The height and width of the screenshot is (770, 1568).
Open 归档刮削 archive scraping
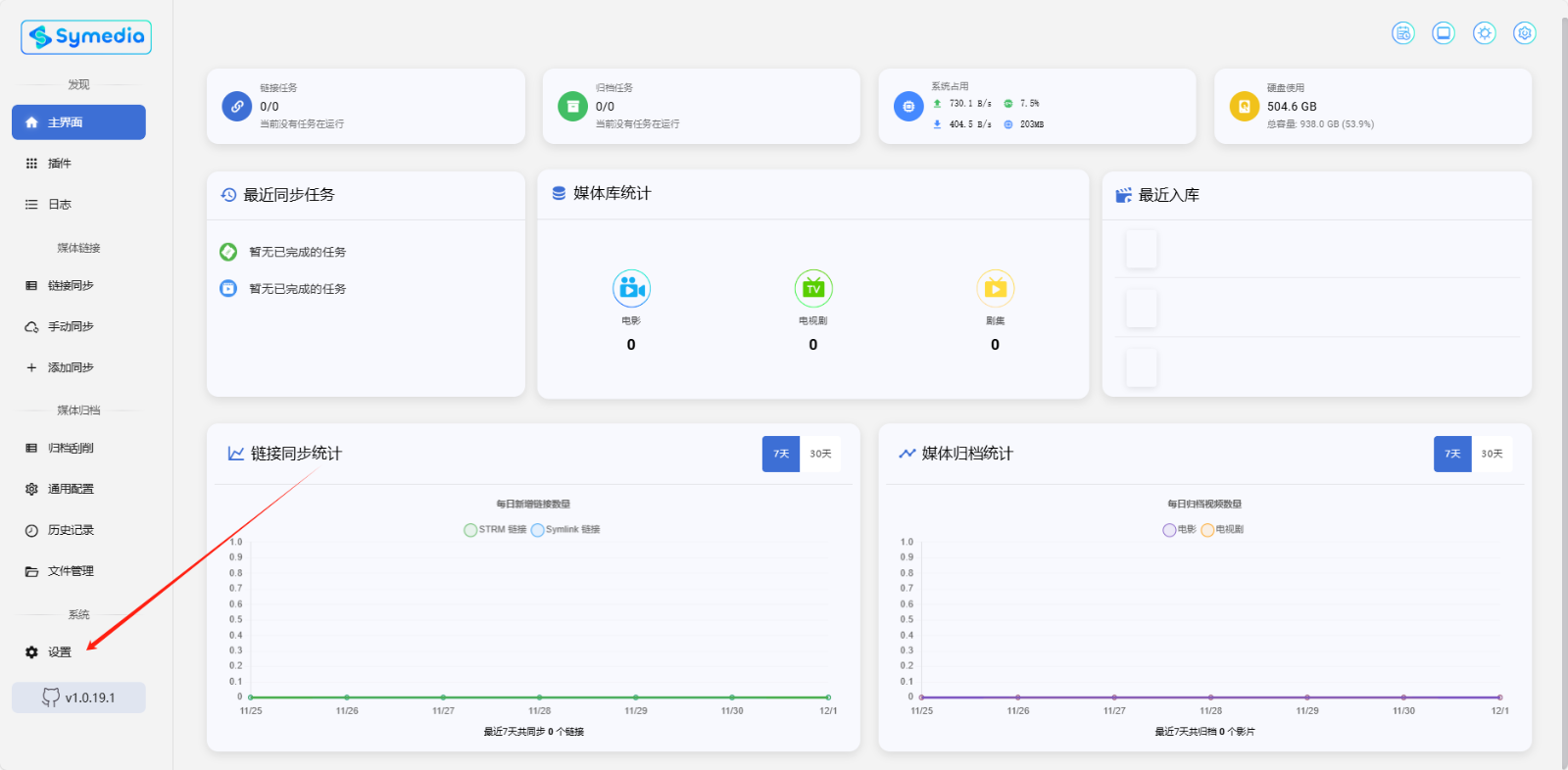pos(78,449)
